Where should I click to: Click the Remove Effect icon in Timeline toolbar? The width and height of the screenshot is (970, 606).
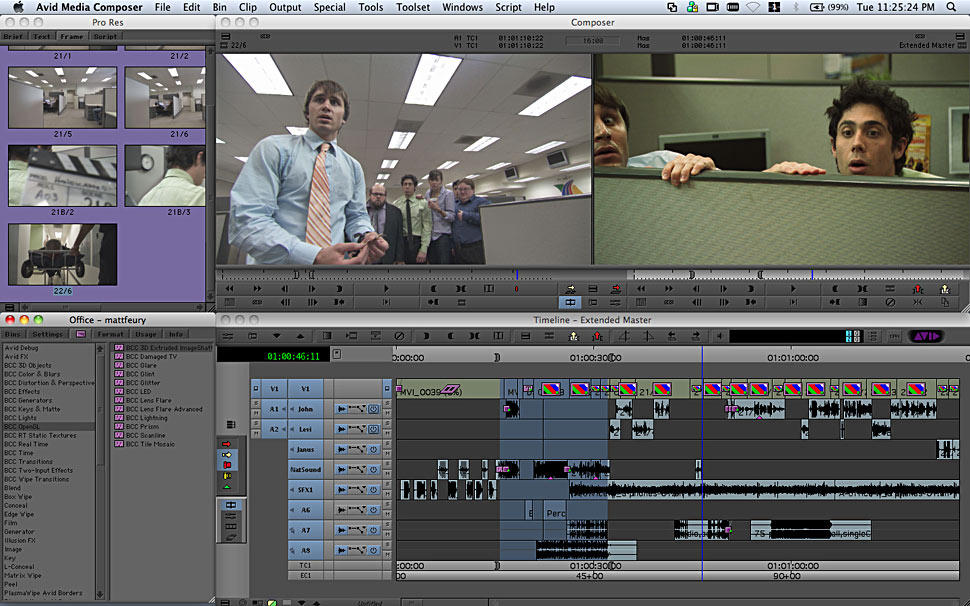click(x=400, y=336)
